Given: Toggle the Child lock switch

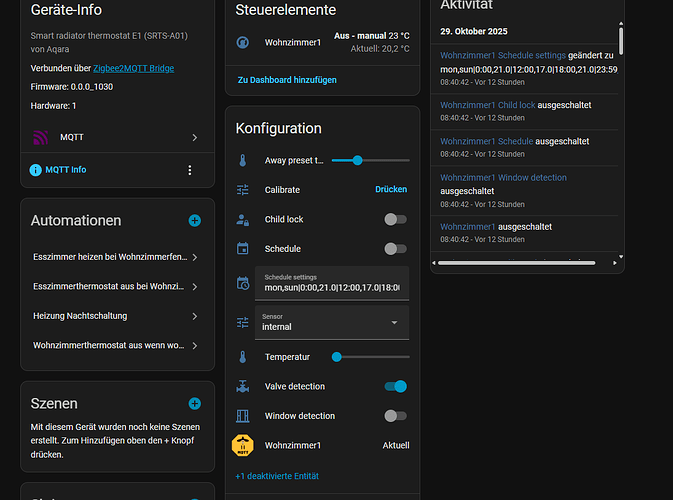Looking at the screenshot, I should coord(395,219).
